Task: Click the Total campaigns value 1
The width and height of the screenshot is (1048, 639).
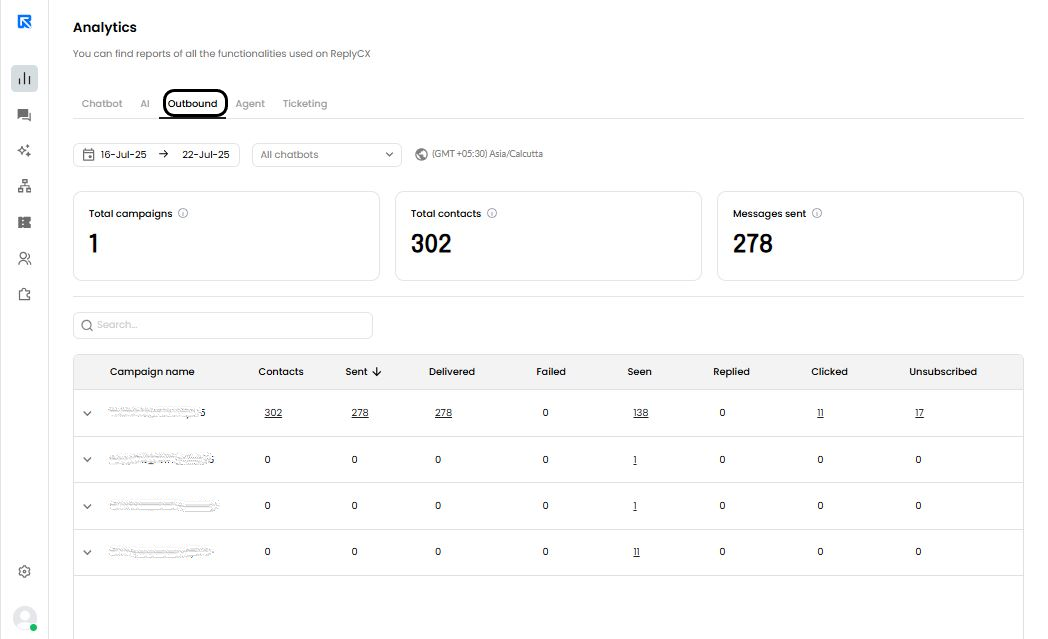Action: click(x=94, y=243)
